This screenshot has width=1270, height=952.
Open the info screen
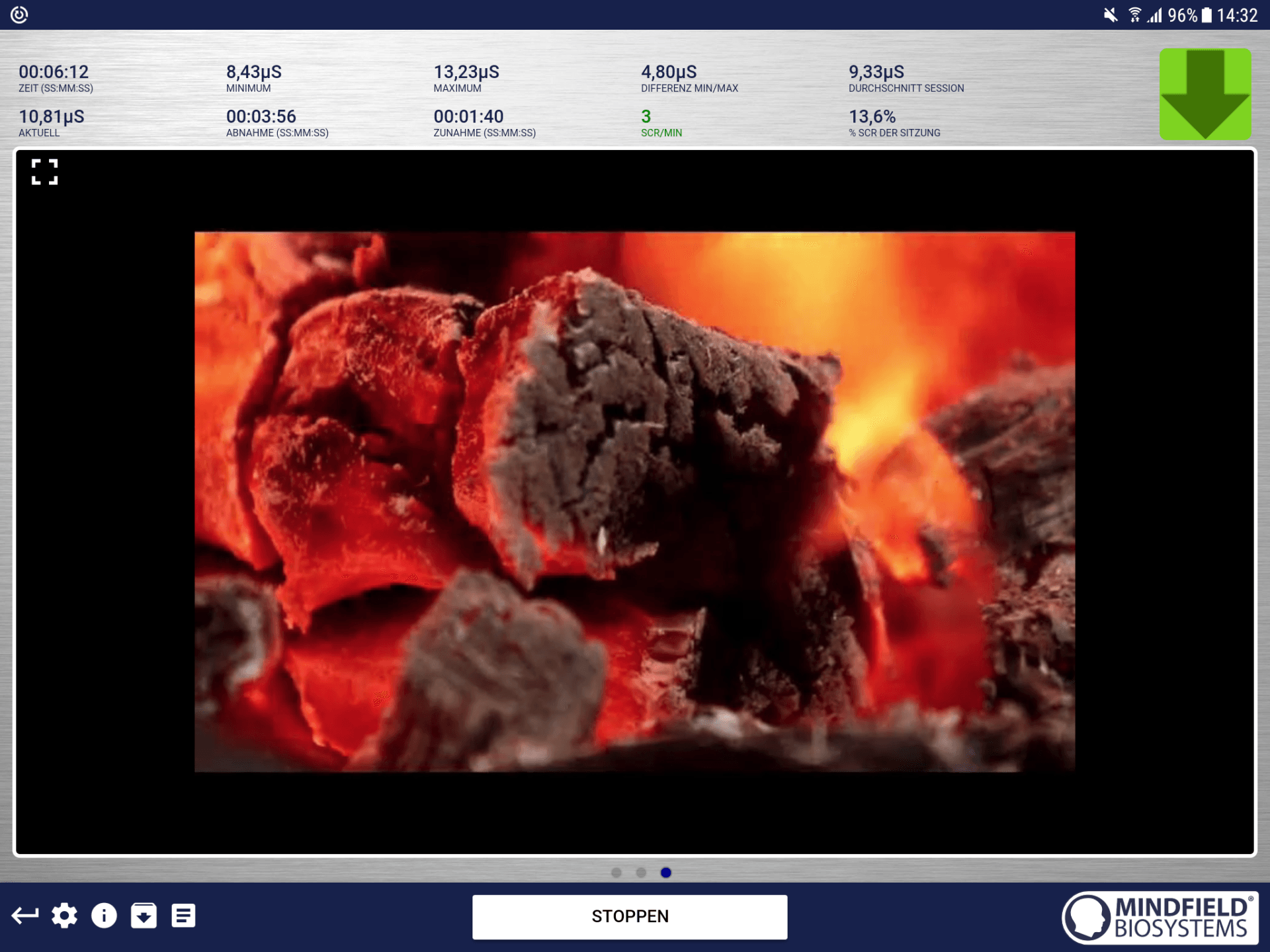[x=103, y=916]
